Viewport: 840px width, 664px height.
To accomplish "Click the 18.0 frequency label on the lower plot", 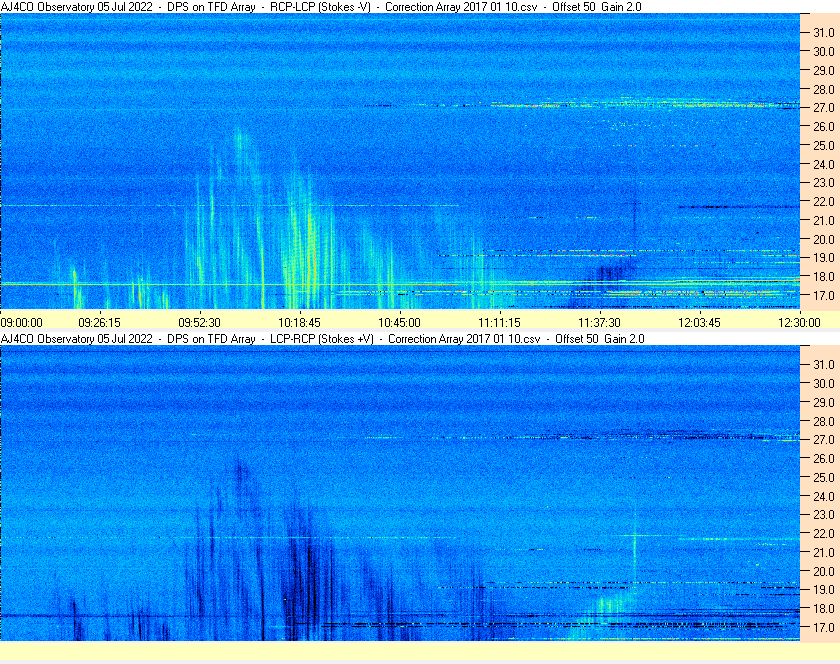I will (824, 609).
